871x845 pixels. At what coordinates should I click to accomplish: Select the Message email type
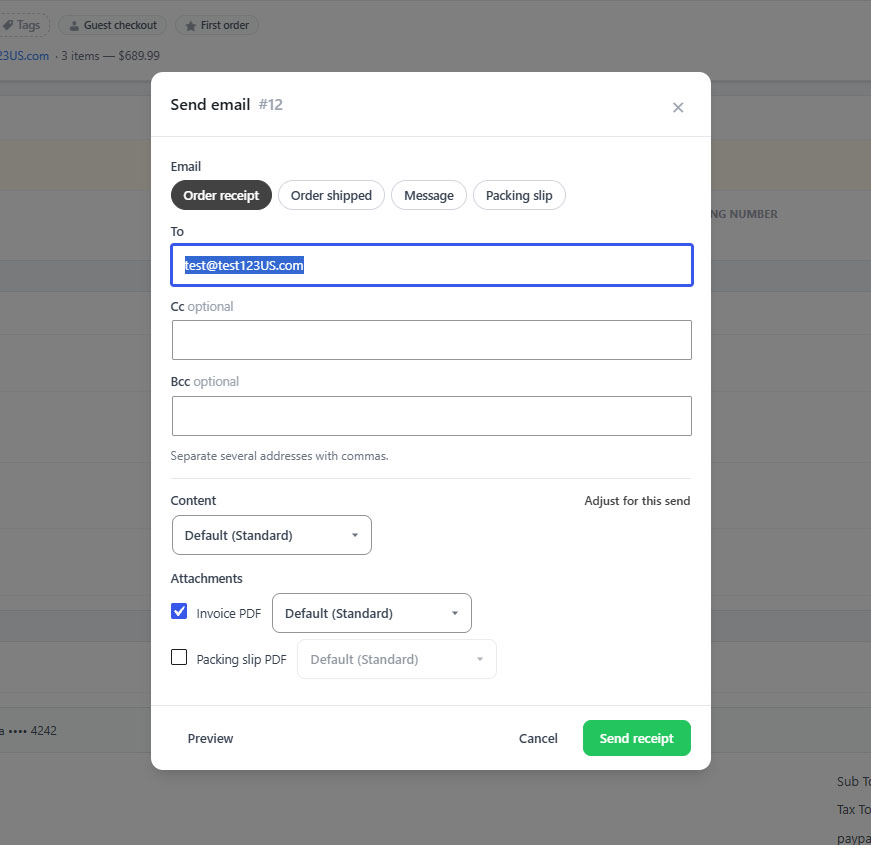pyautogui.click(x=429, y=196)
